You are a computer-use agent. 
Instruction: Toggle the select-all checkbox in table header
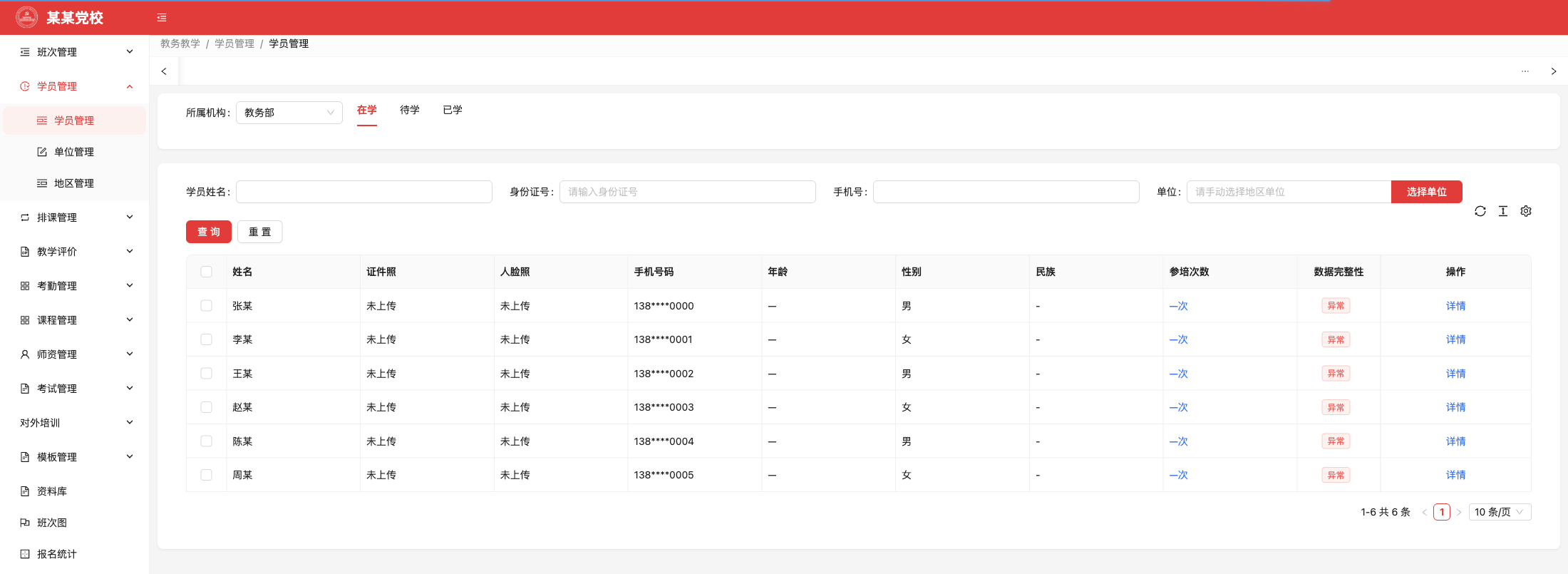click(x=207, y=272)
